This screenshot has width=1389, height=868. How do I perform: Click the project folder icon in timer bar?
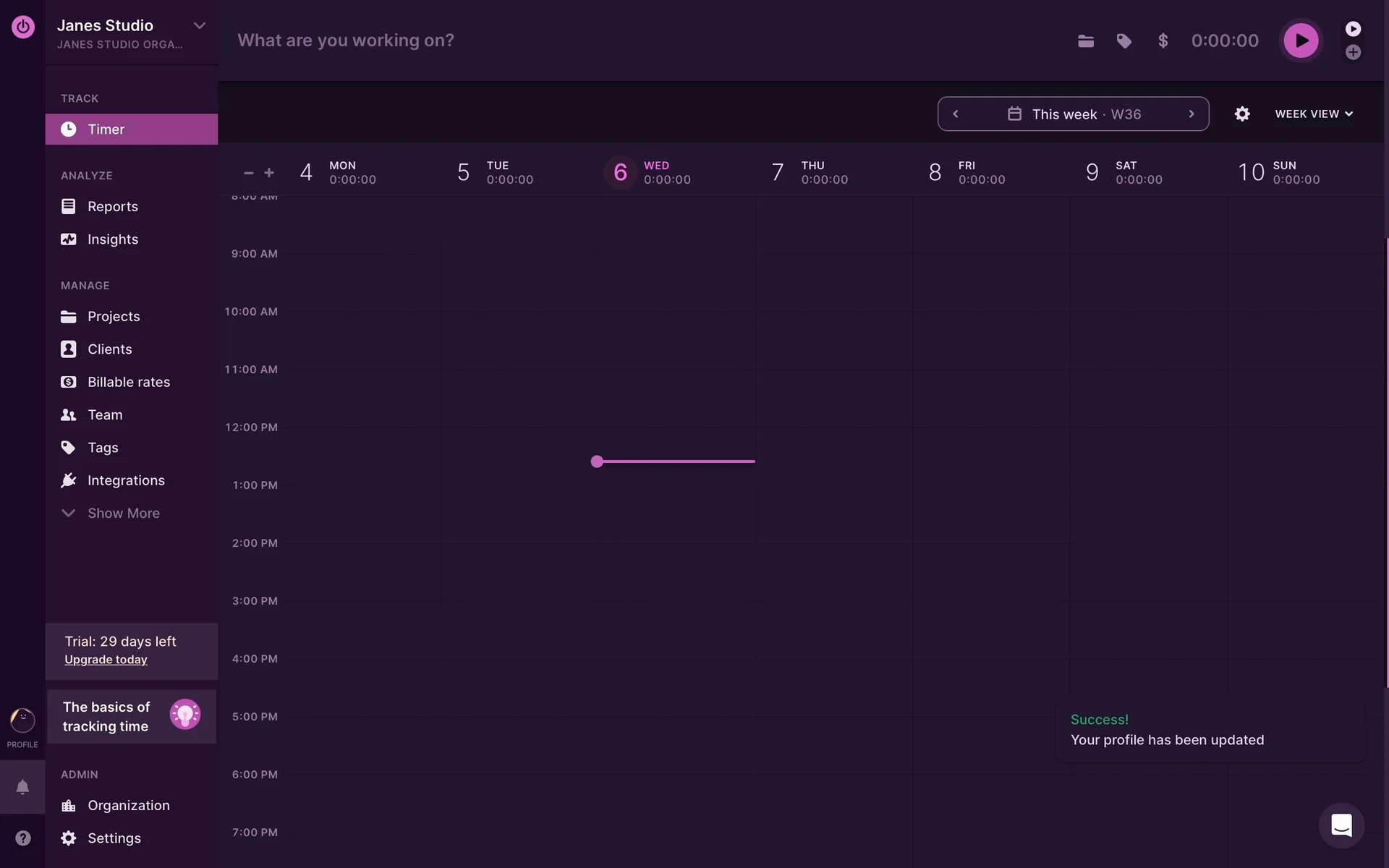click(1085, 41)
